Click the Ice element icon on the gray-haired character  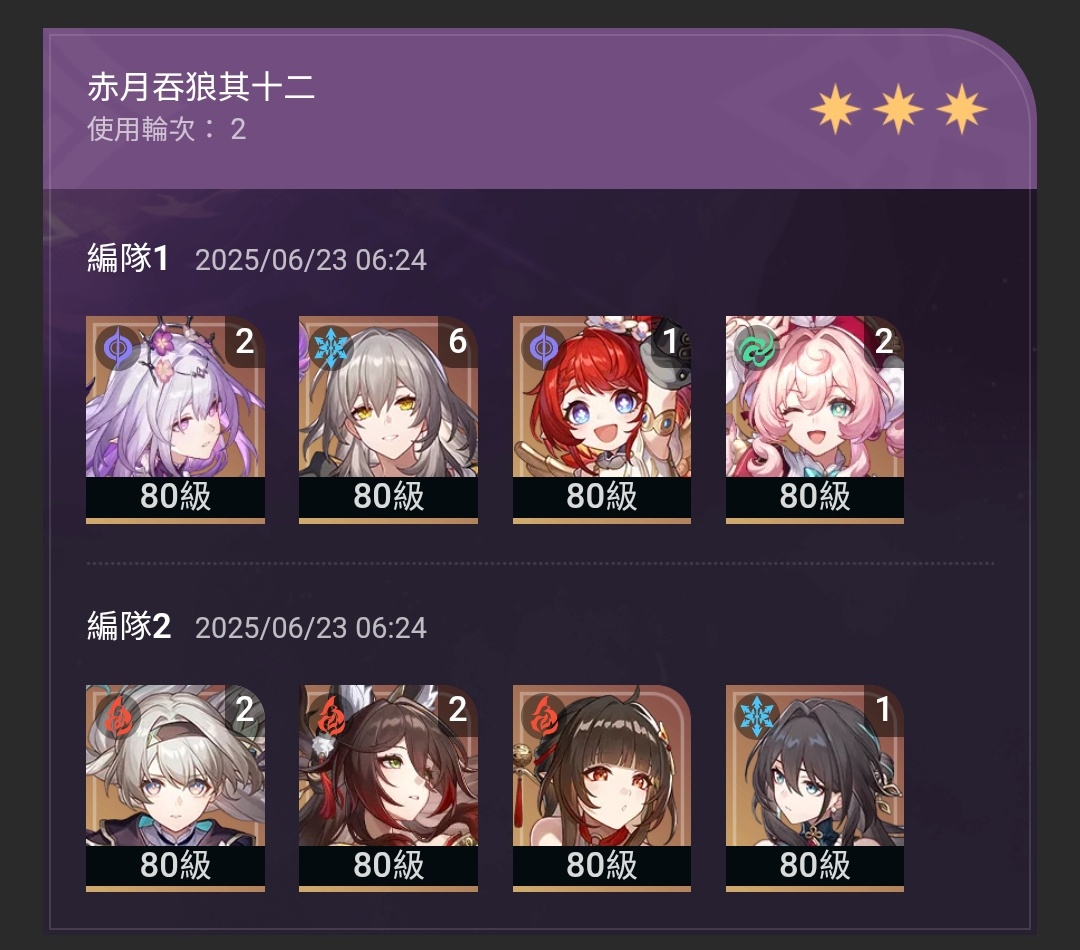(x=330, y=348)
